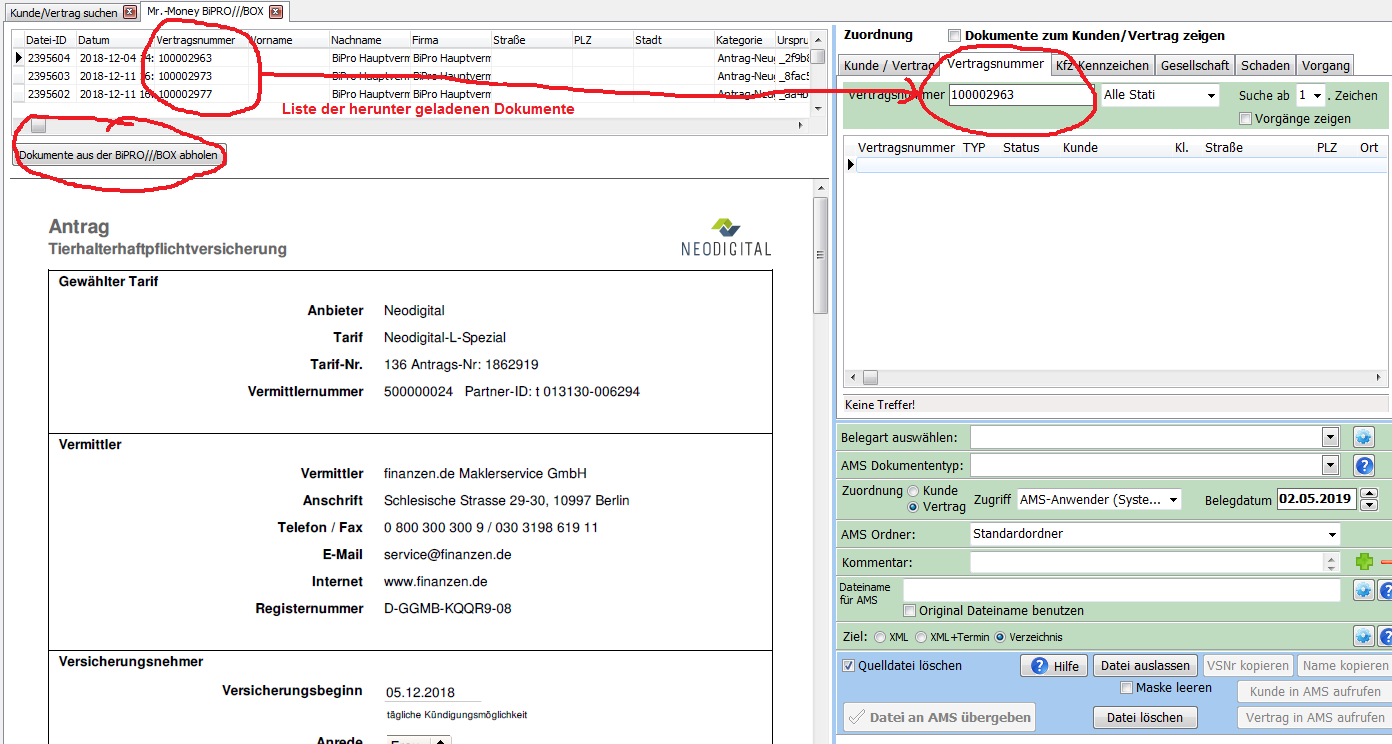Click the VSNr kopieren button
This screenshot has height=744, width=1392.
pyautogui.click(x=1248, y=666)
